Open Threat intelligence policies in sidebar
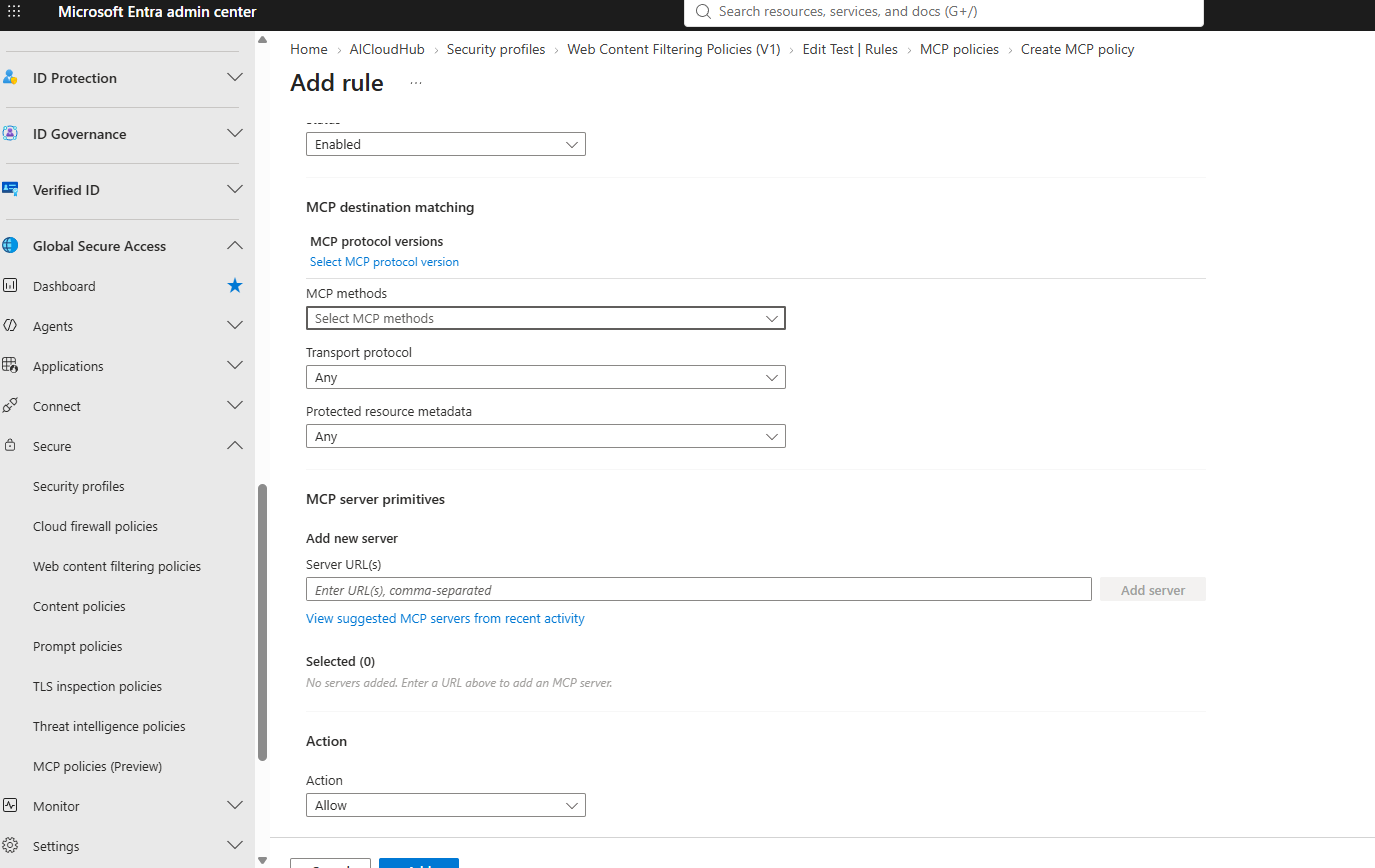 (109, 726)
